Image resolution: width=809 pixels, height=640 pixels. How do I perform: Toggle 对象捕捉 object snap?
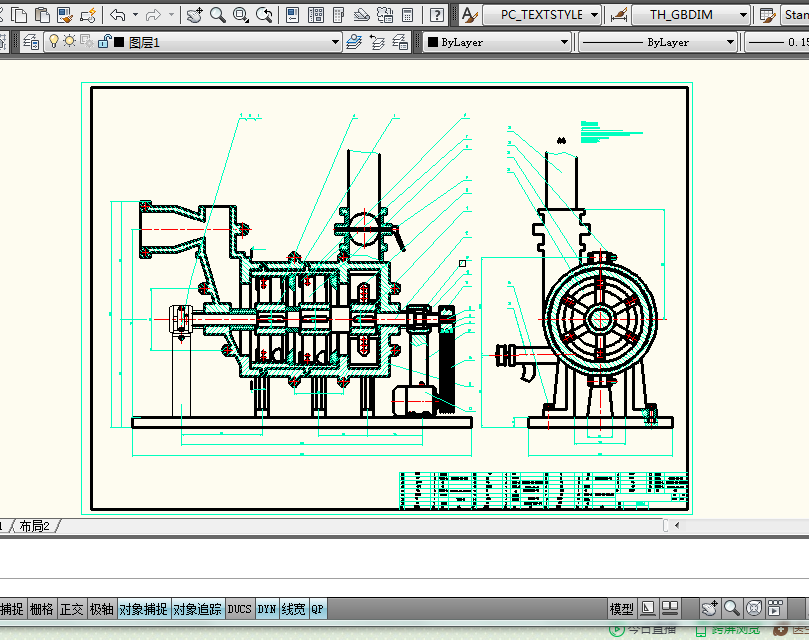click(x=143, y=609)
